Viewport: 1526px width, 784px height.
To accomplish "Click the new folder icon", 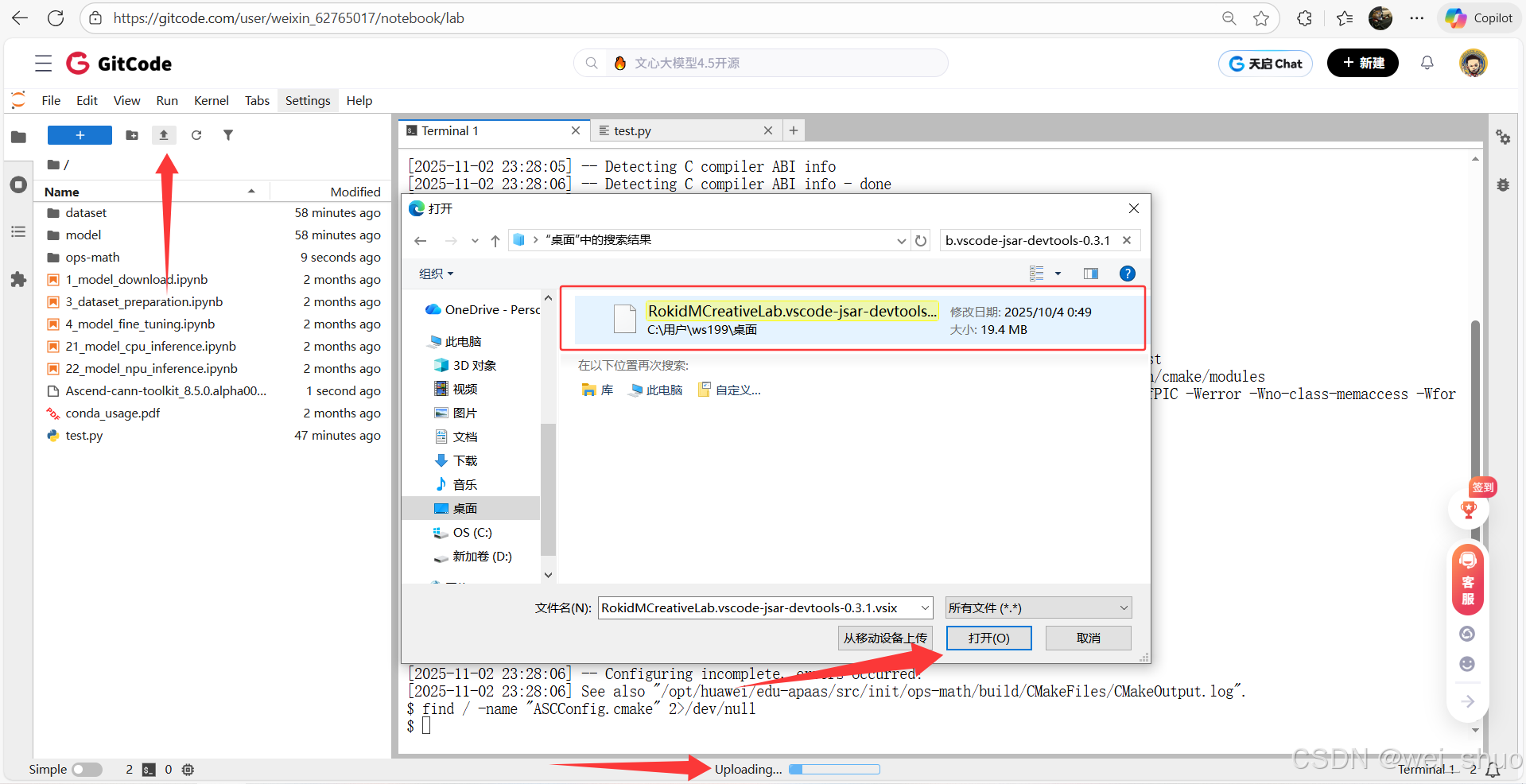I will tap(132, 135).
